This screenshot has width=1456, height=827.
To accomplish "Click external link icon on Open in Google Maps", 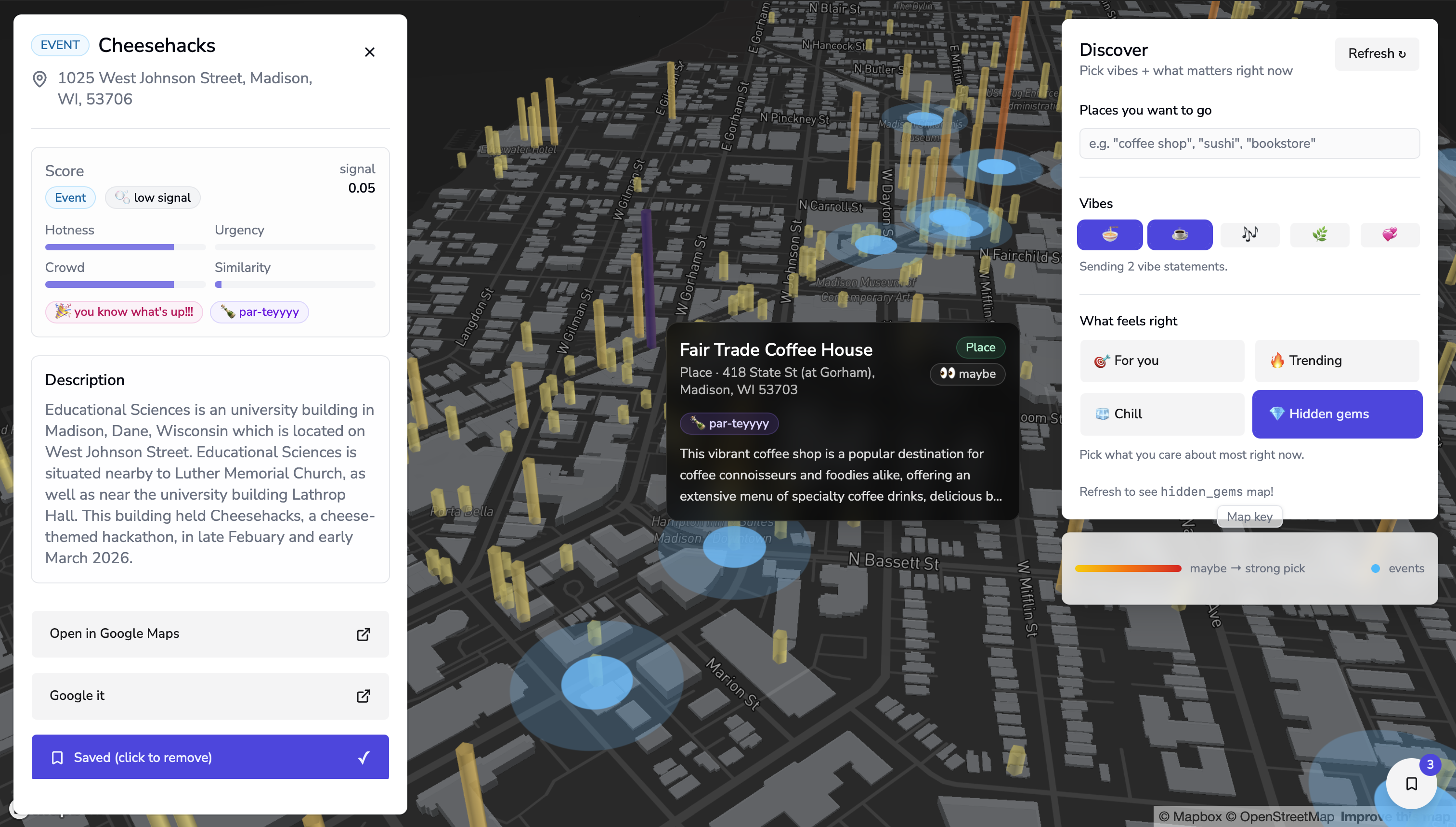I will click(363, 634).
